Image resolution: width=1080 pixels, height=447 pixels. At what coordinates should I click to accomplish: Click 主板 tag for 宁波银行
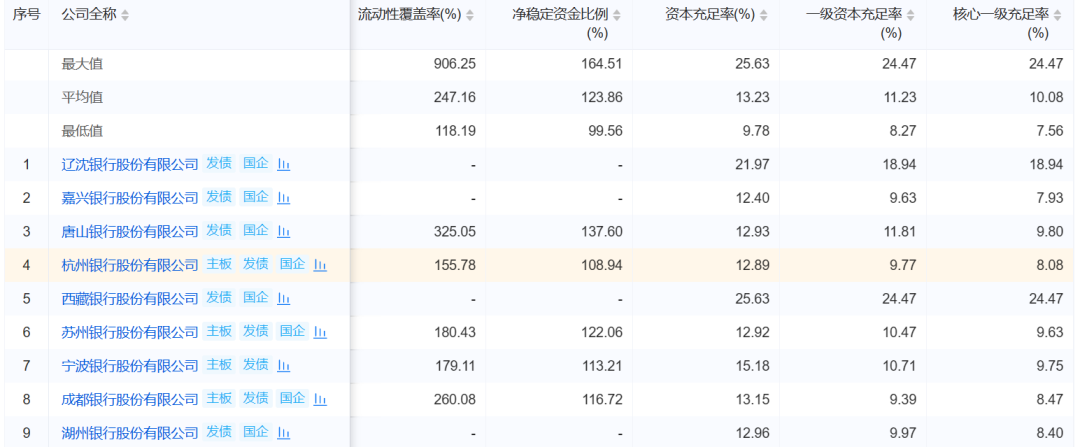(x=219, y=364)
